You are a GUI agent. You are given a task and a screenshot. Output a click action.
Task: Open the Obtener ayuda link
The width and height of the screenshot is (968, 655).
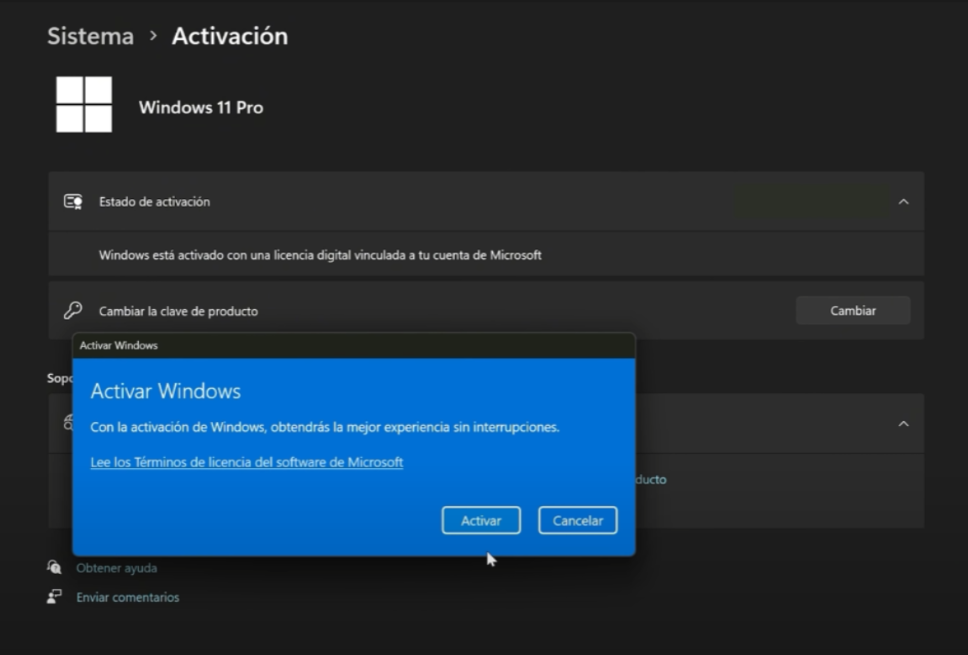pyautogui.click(x=116, y=568)
